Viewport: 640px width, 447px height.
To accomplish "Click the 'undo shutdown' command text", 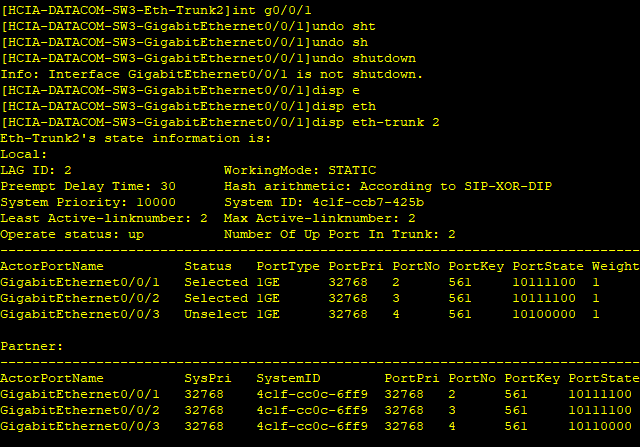I will point(364,58).
